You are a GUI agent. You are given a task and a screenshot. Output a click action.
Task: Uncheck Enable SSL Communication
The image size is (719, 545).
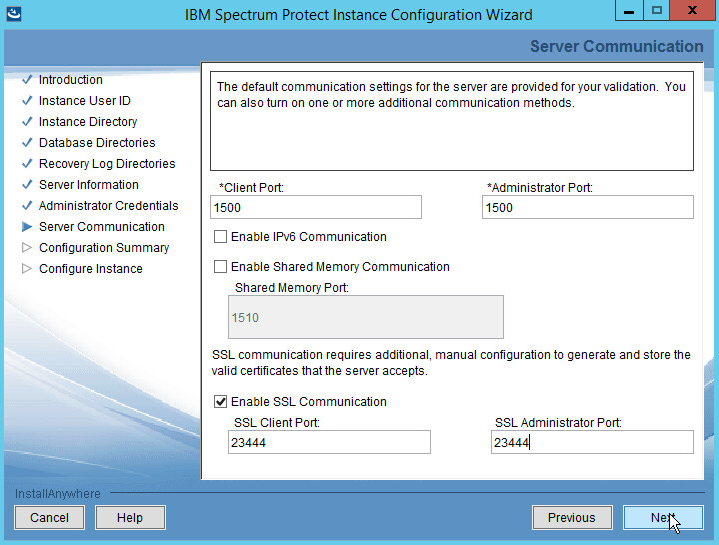pos(220,402)
